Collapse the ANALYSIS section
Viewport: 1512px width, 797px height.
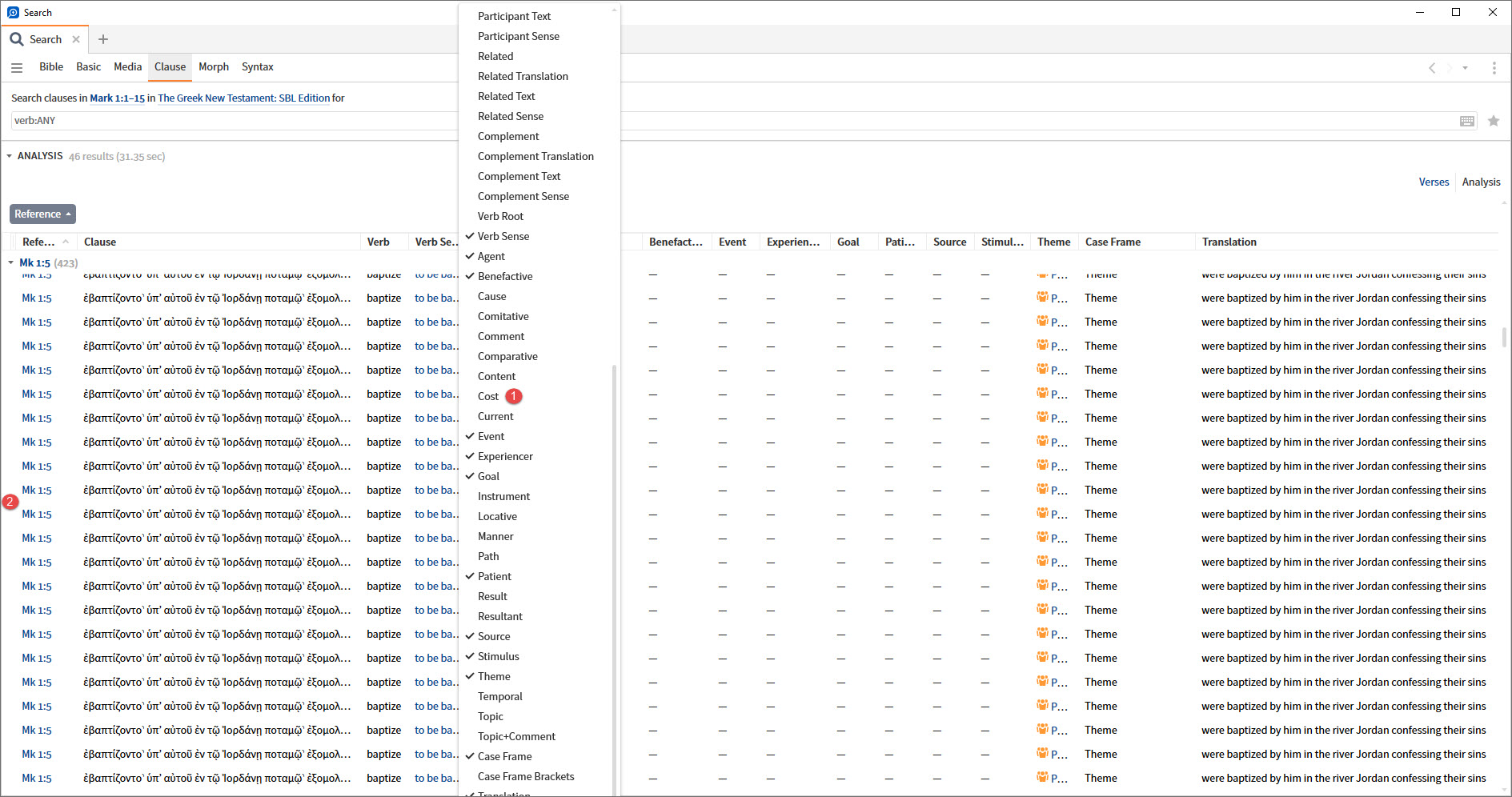pos(10,156)
